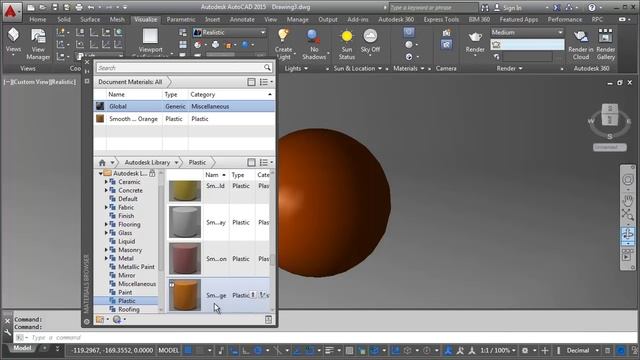640x360 pixels.
Task: Click the Pan hand tool in navigation bar
Action: (627, 200)
